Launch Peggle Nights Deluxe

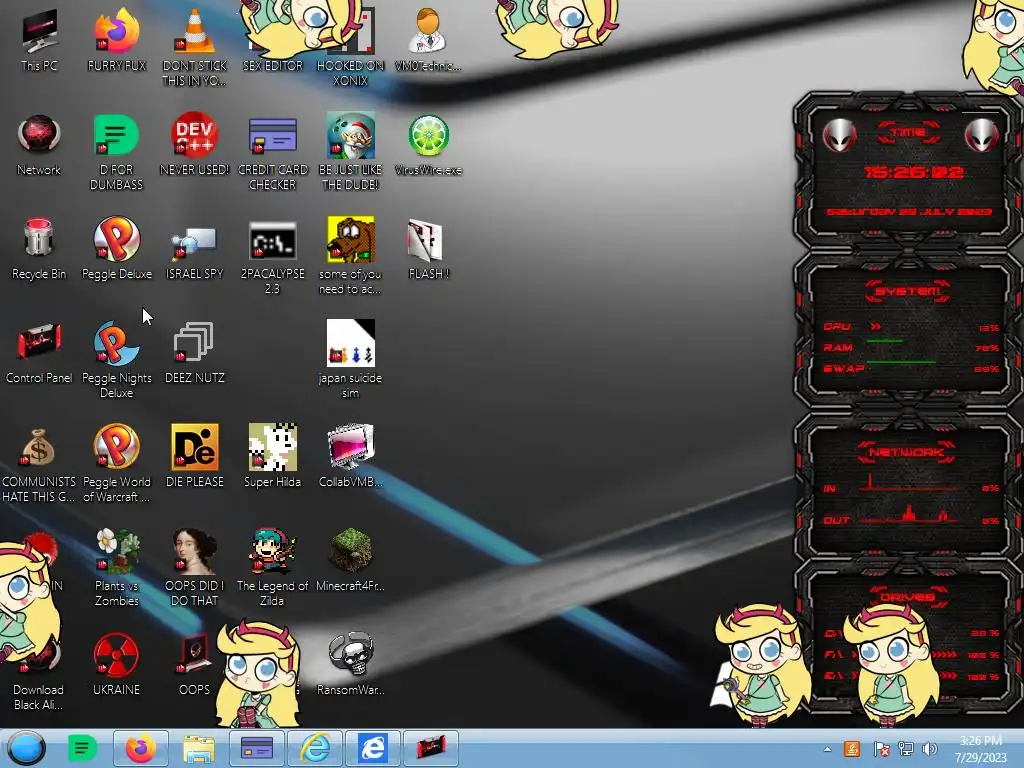coord(116,359)
